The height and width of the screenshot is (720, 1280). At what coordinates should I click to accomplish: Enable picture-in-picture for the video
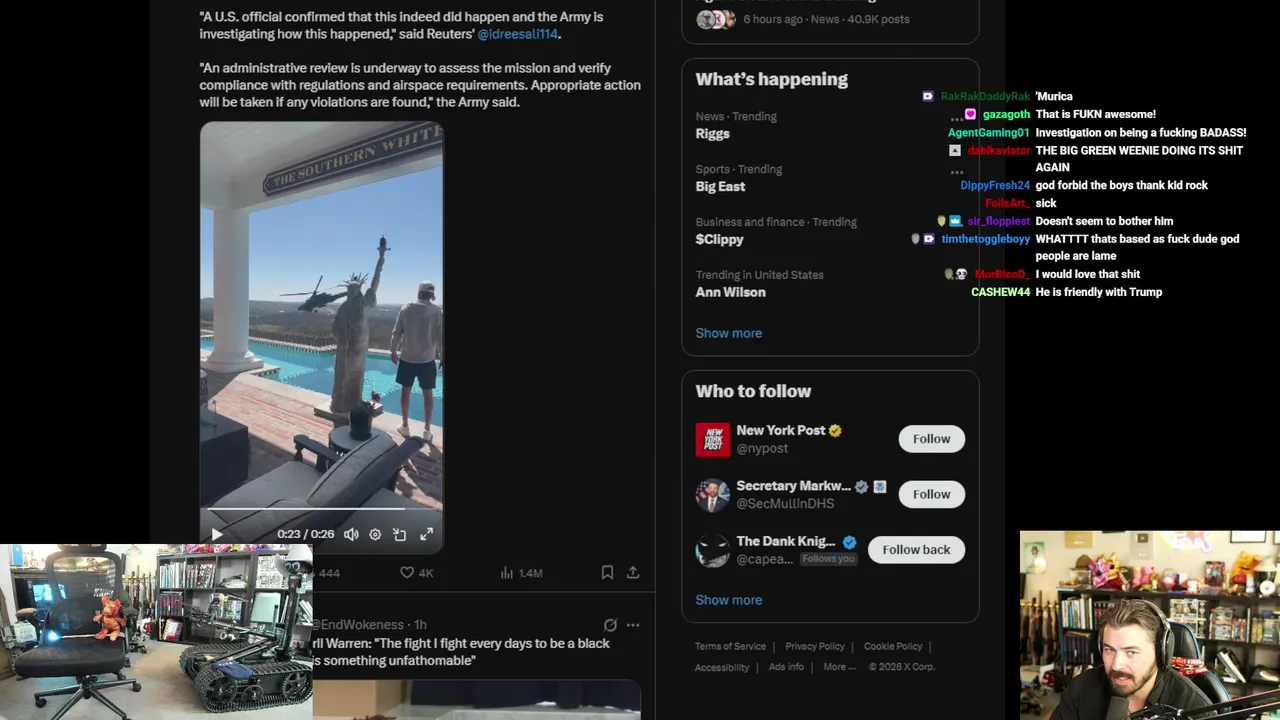[x=400, y=535]
